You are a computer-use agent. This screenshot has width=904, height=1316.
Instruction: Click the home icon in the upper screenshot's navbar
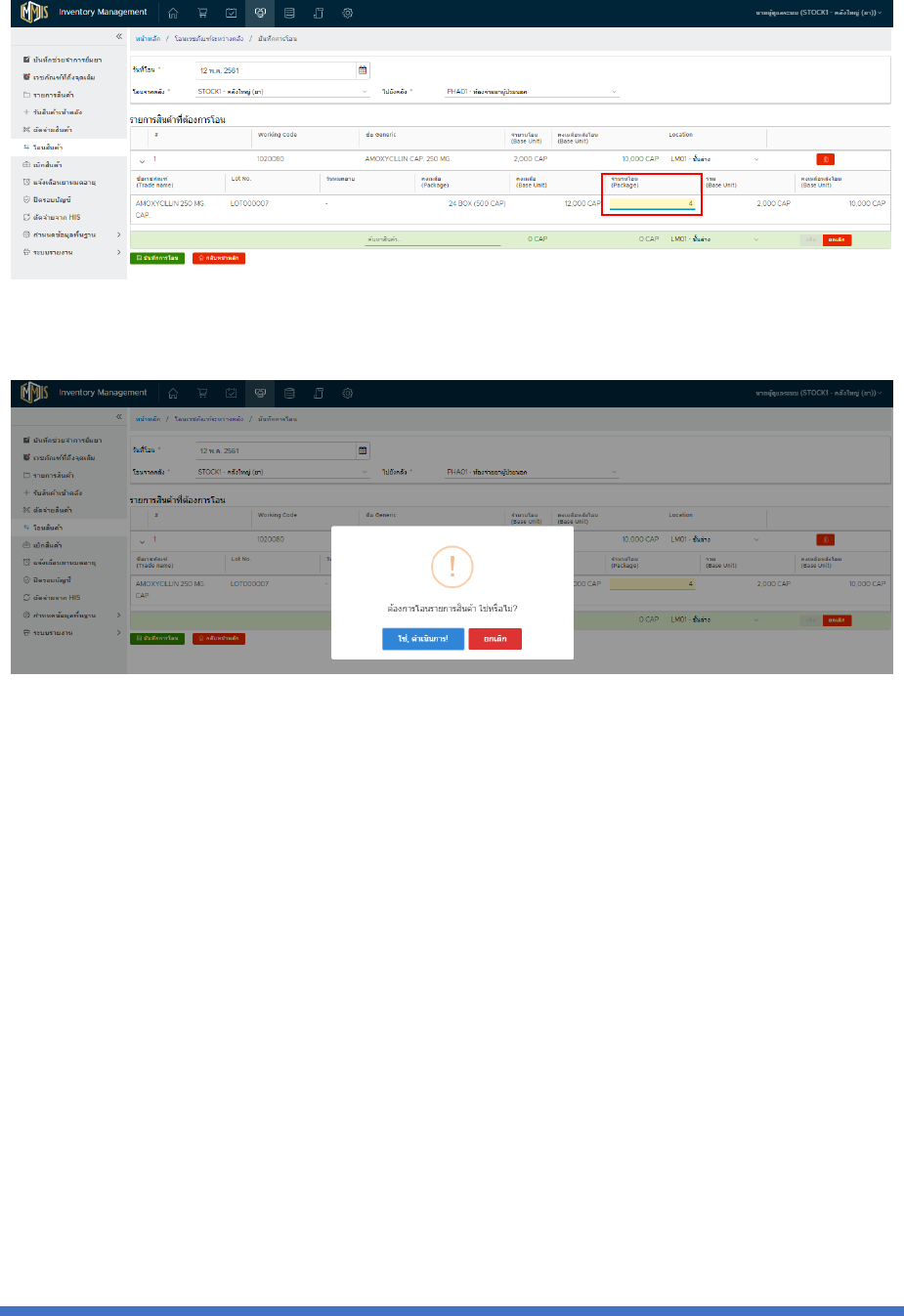[173, 13]
